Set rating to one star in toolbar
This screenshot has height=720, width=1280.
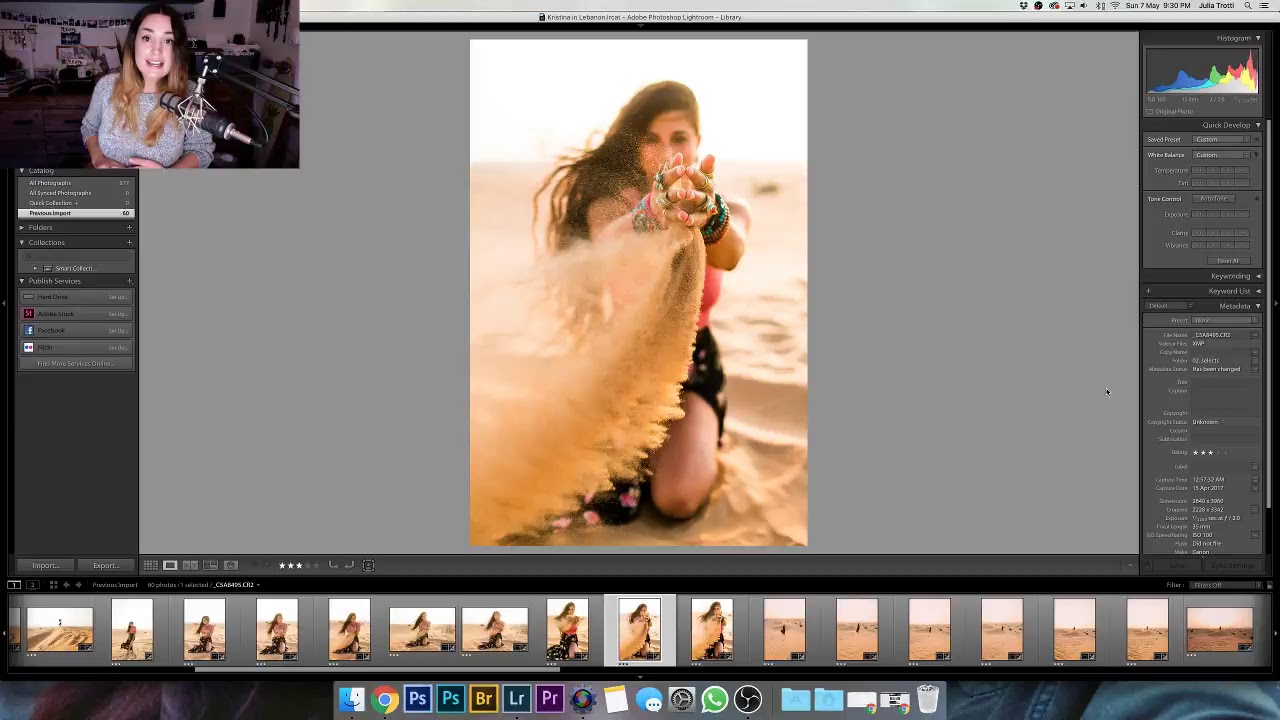[282, 565]
